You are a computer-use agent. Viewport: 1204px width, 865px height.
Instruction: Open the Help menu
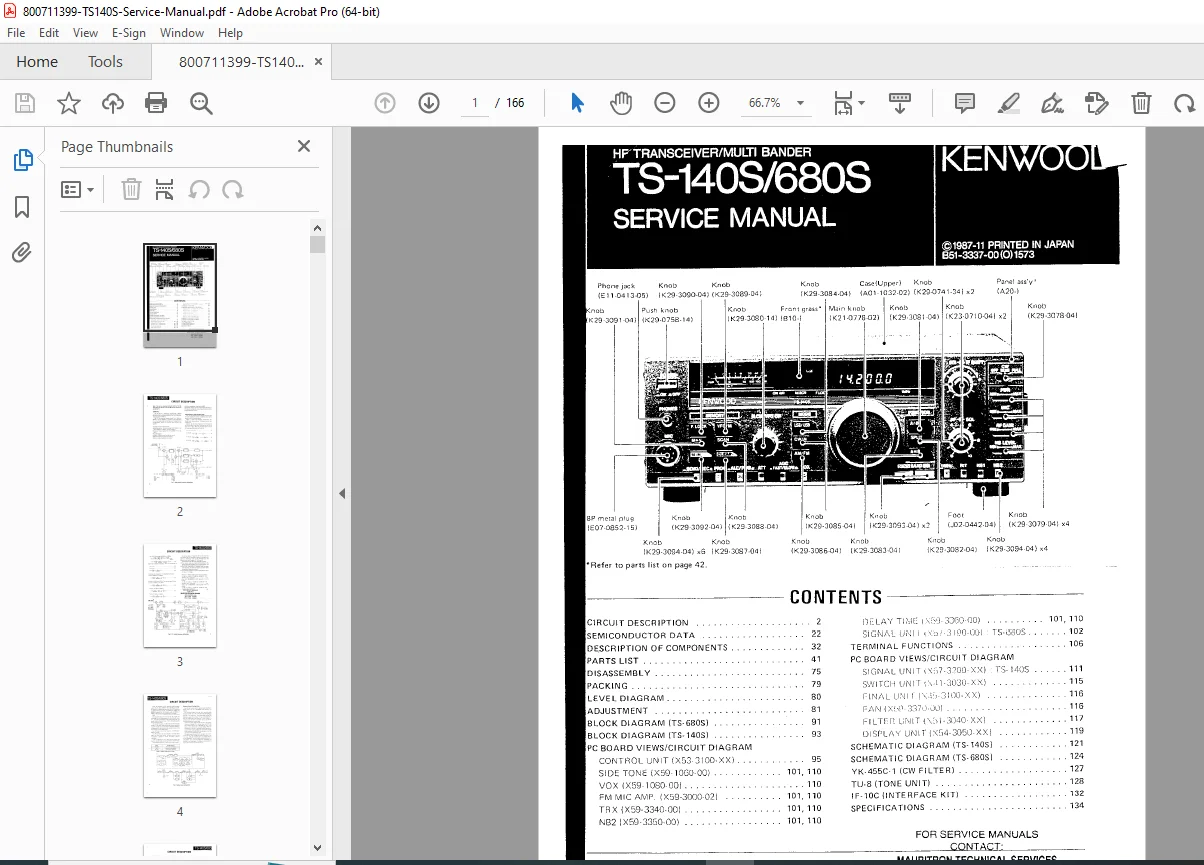tap(230, 33)
